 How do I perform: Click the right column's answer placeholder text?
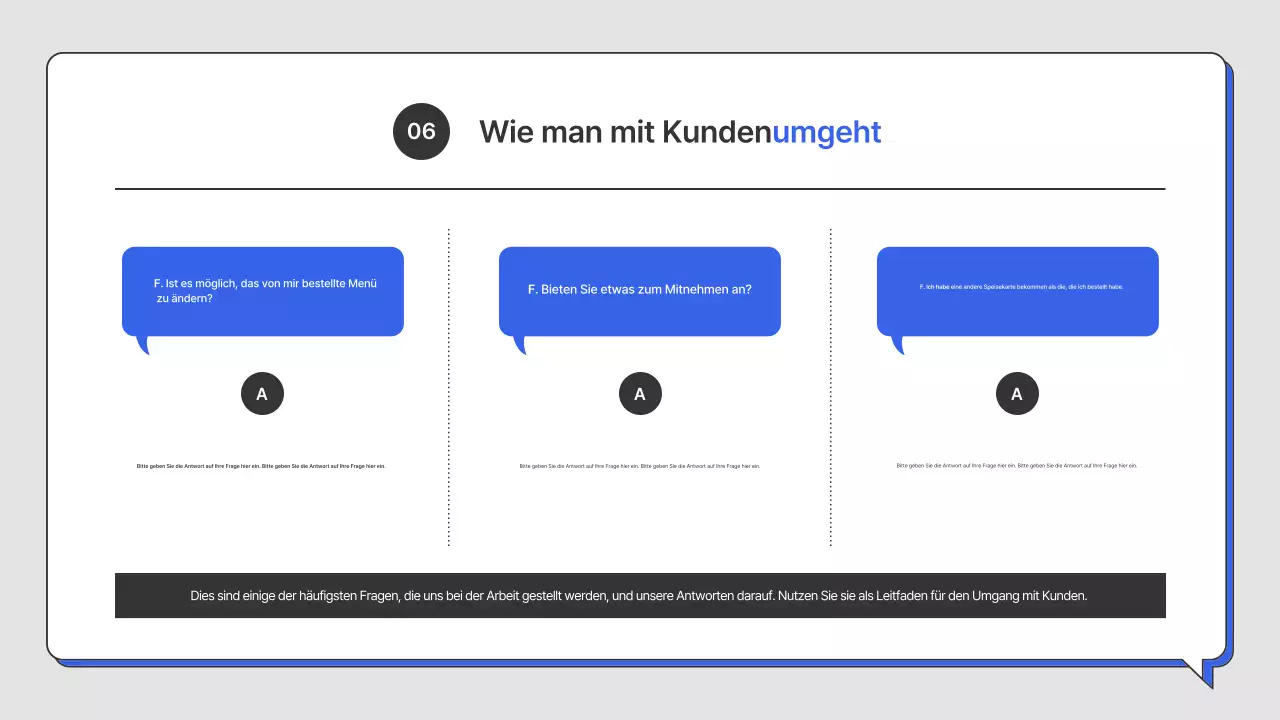[x=1017, y=465]
